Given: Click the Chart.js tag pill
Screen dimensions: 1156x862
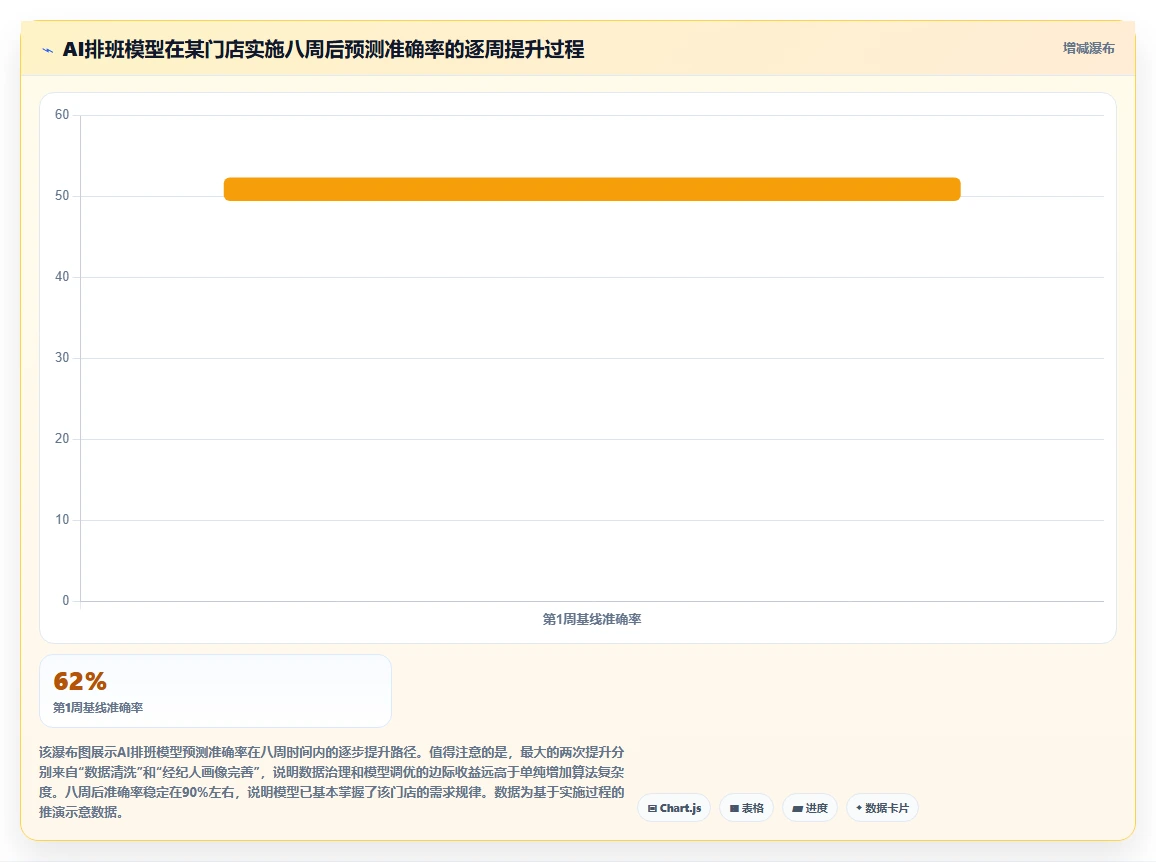Looking at the screenshot, I should pyautogui.click(x=674, y=808).
